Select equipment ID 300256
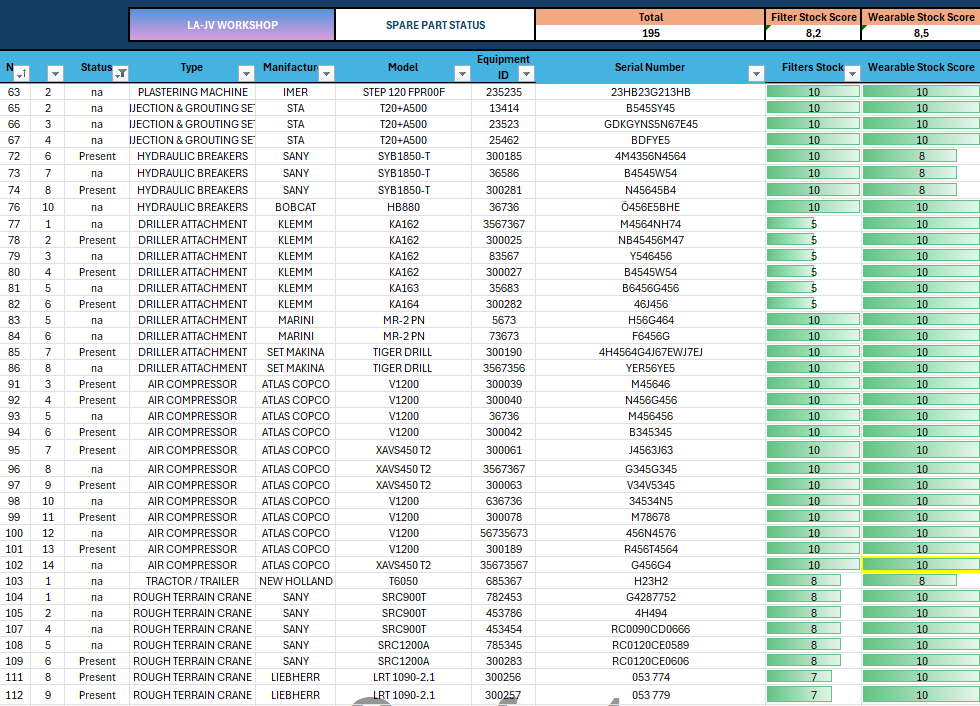Screen dimensions: 980x706 tap(504, 677)
